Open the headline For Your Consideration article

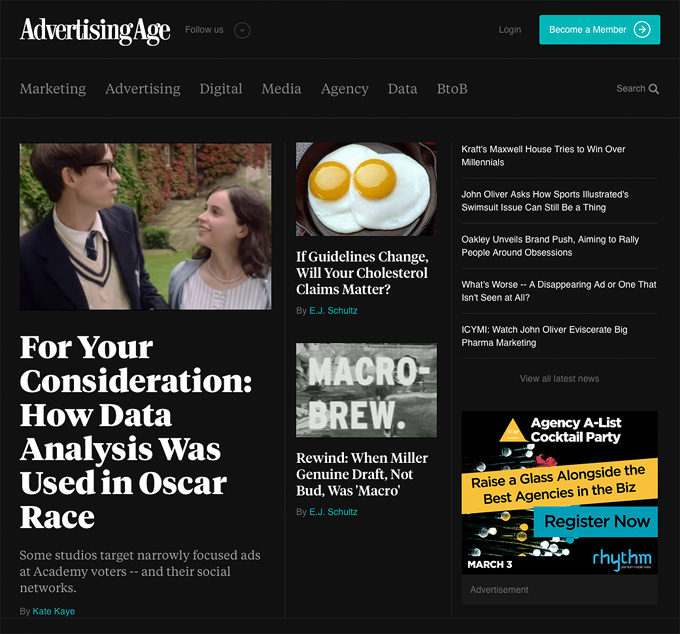point(136,432)
